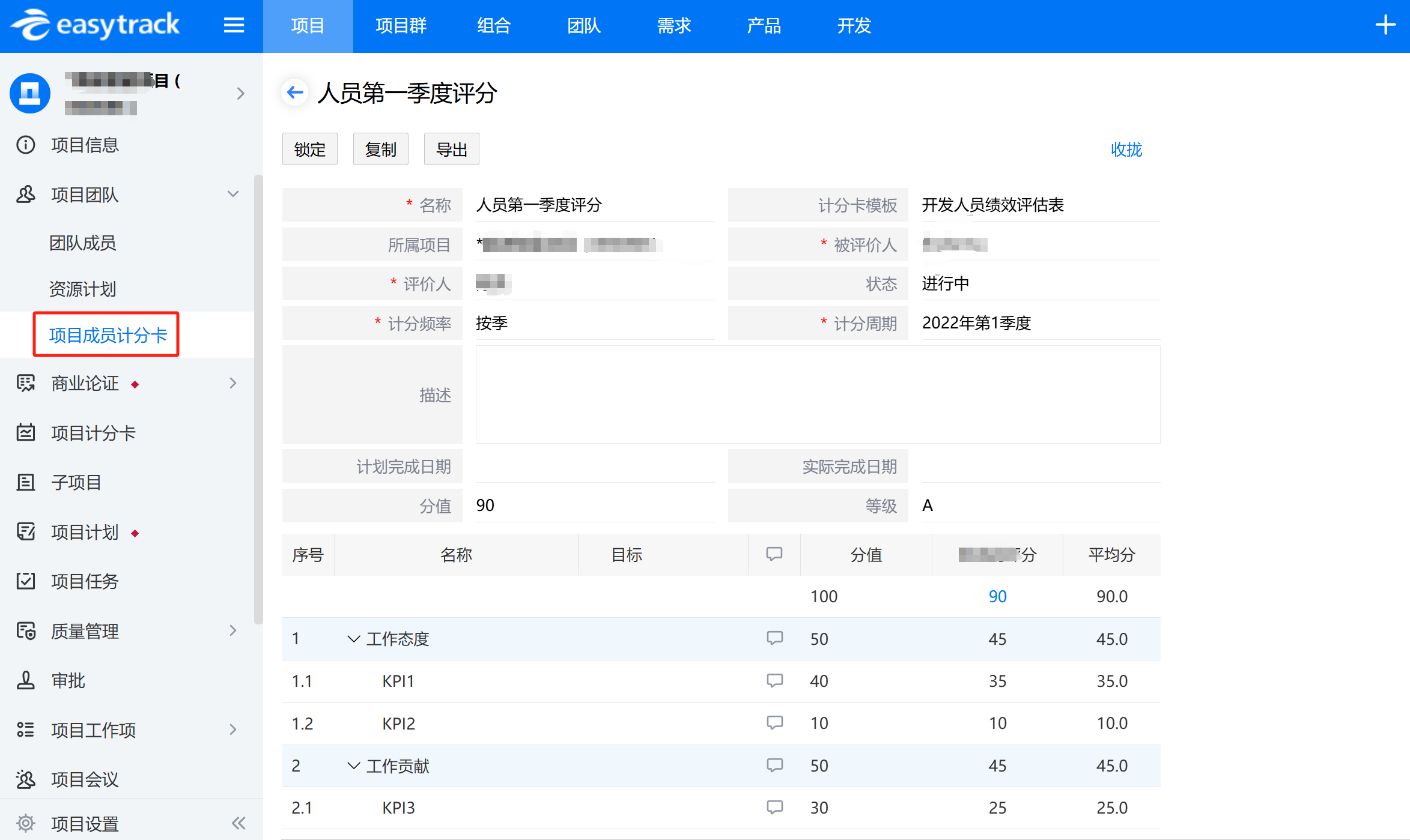1410x840 pixels.
Task: Click the 审批 stamp icon
Action: pos(26,680)
